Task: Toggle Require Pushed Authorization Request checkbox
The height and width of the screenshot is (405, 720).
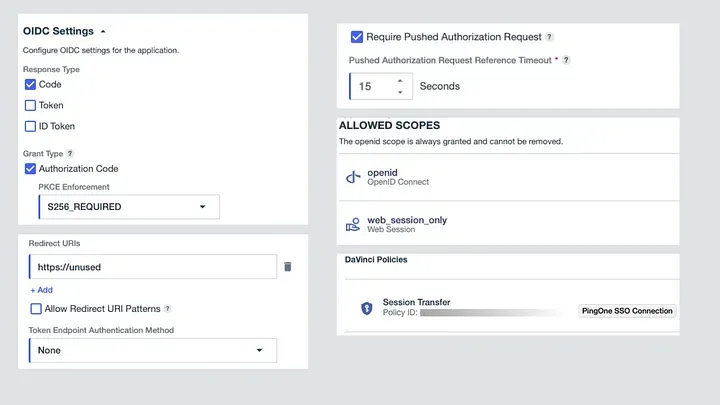Action: [x=357, y=37]
